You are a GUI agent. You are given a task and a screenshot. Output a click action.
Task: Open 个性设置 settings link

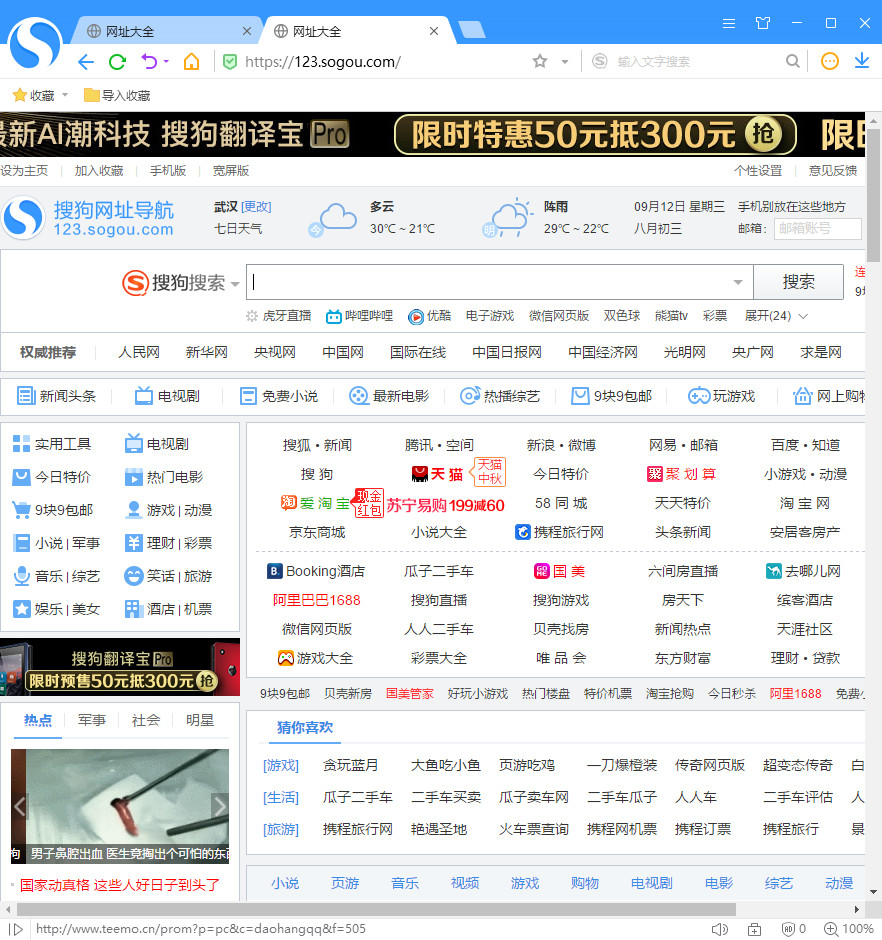coord(758,171)
